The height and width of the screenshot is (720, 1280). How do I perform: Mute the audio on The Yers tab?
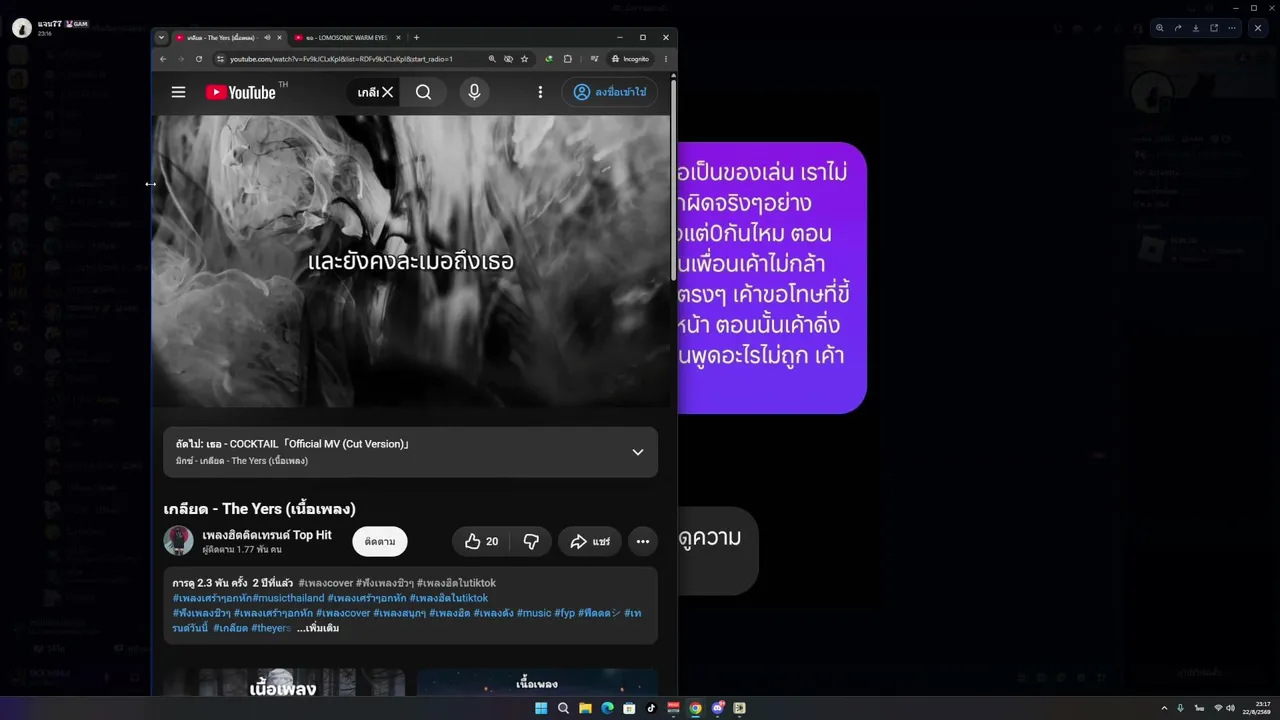(267, 38)
